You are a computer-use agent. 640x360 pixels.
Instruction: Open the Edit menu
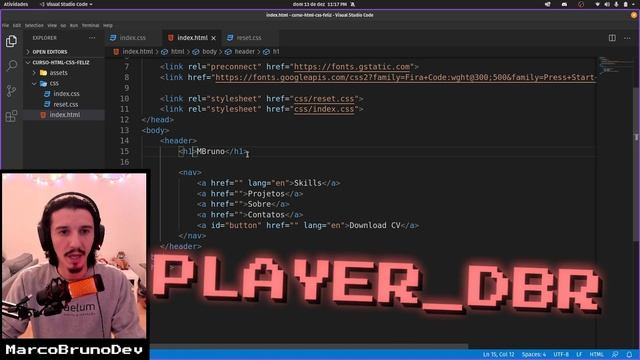[x=17, y=25]
